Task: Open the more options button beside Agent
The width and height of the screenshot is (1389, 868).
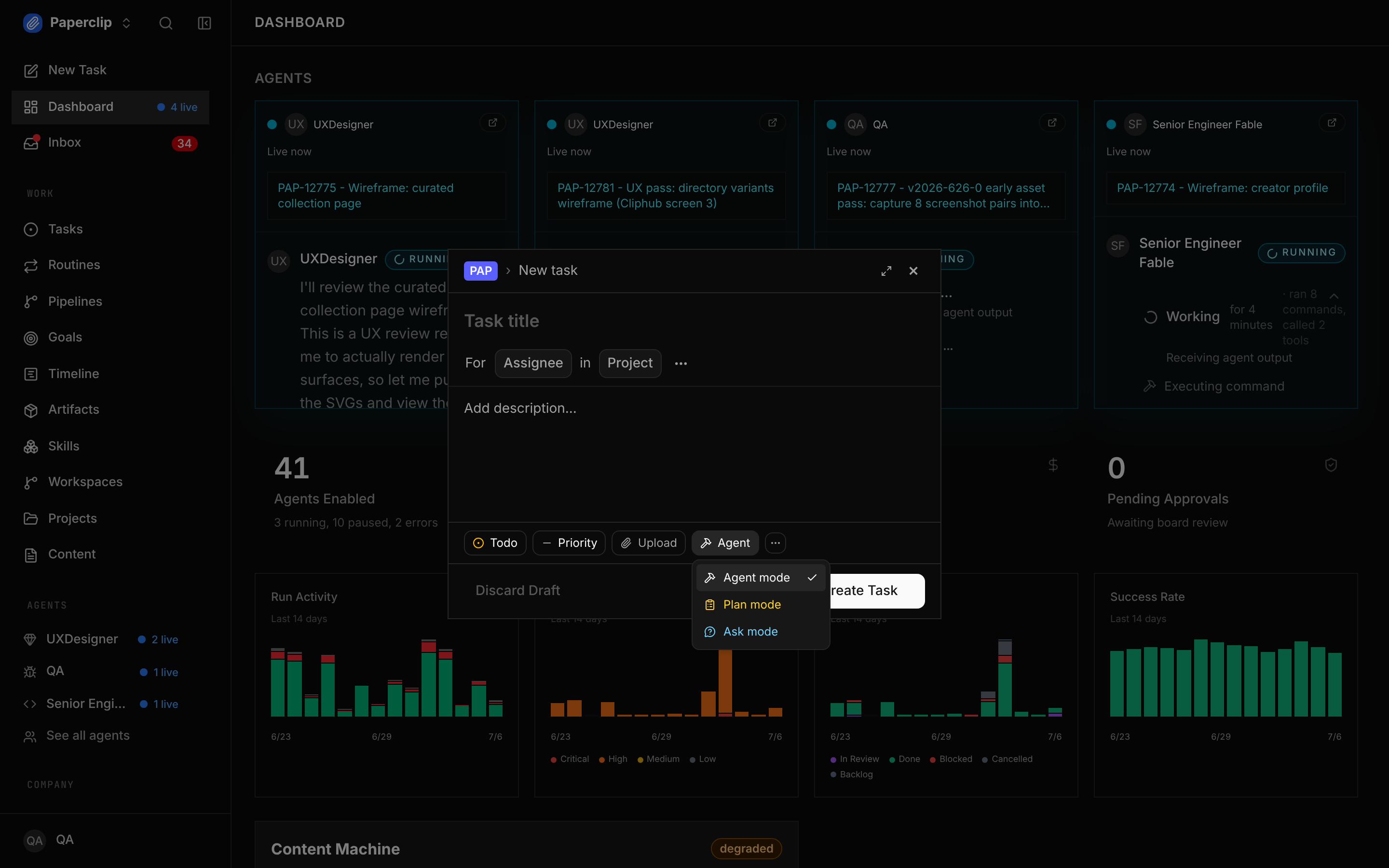Action: click(776, 542)
